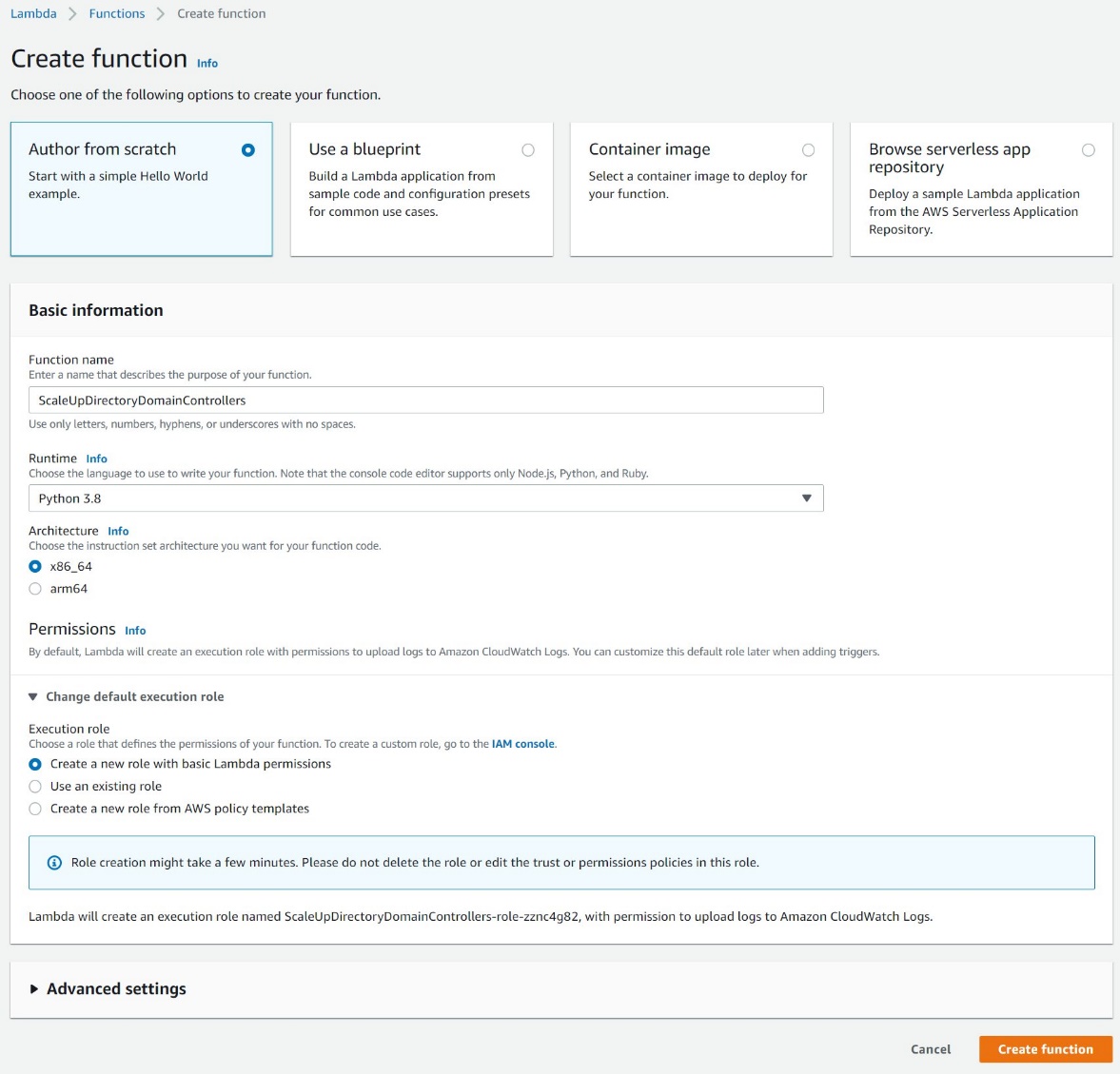Select the Author from scratch radio button
The height and width of the screenshot is (1074, 1120).
pos(247,150)
